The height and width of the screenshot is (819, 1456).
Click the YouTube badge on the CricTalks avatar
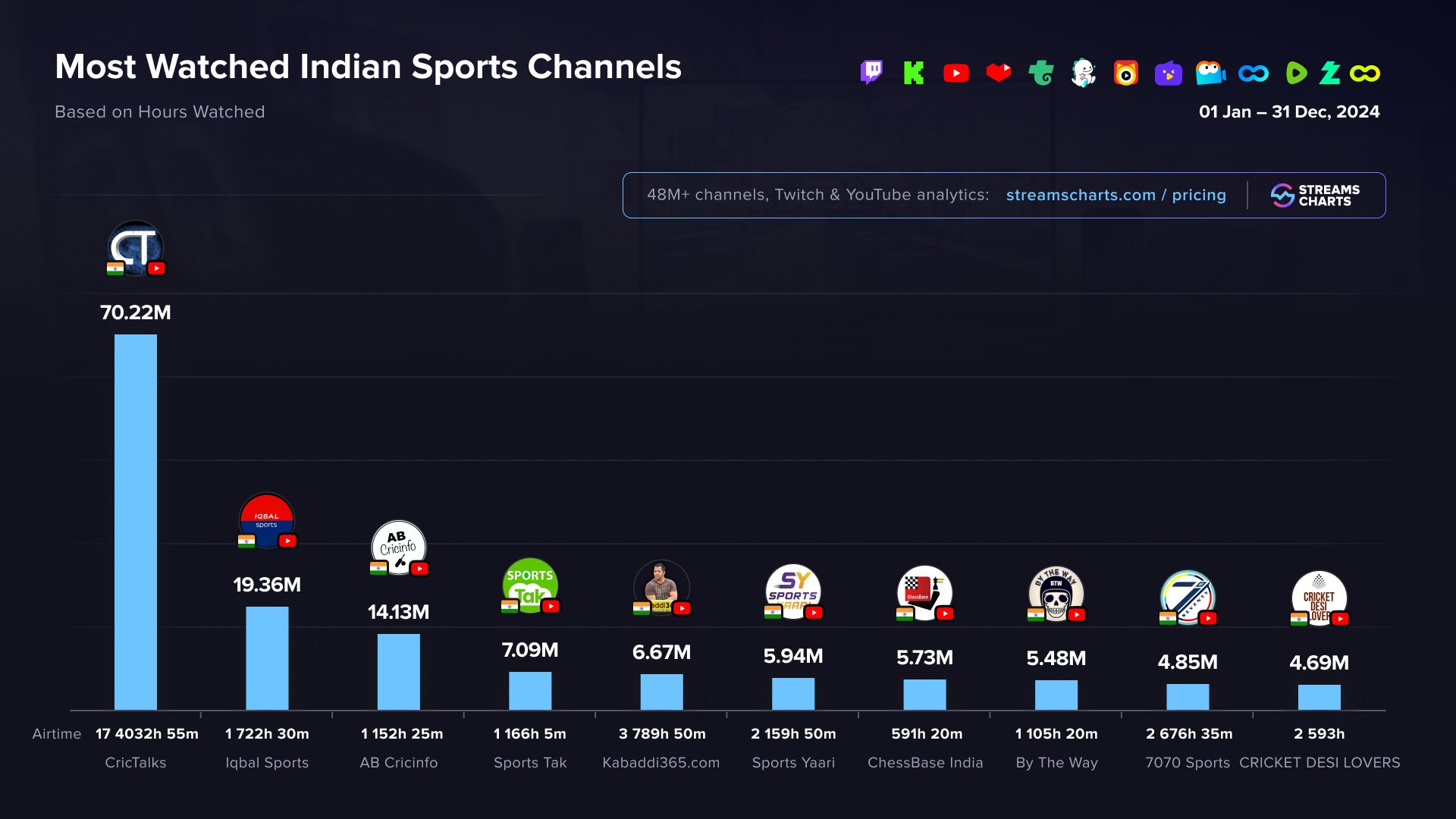[x=157, y=269]
